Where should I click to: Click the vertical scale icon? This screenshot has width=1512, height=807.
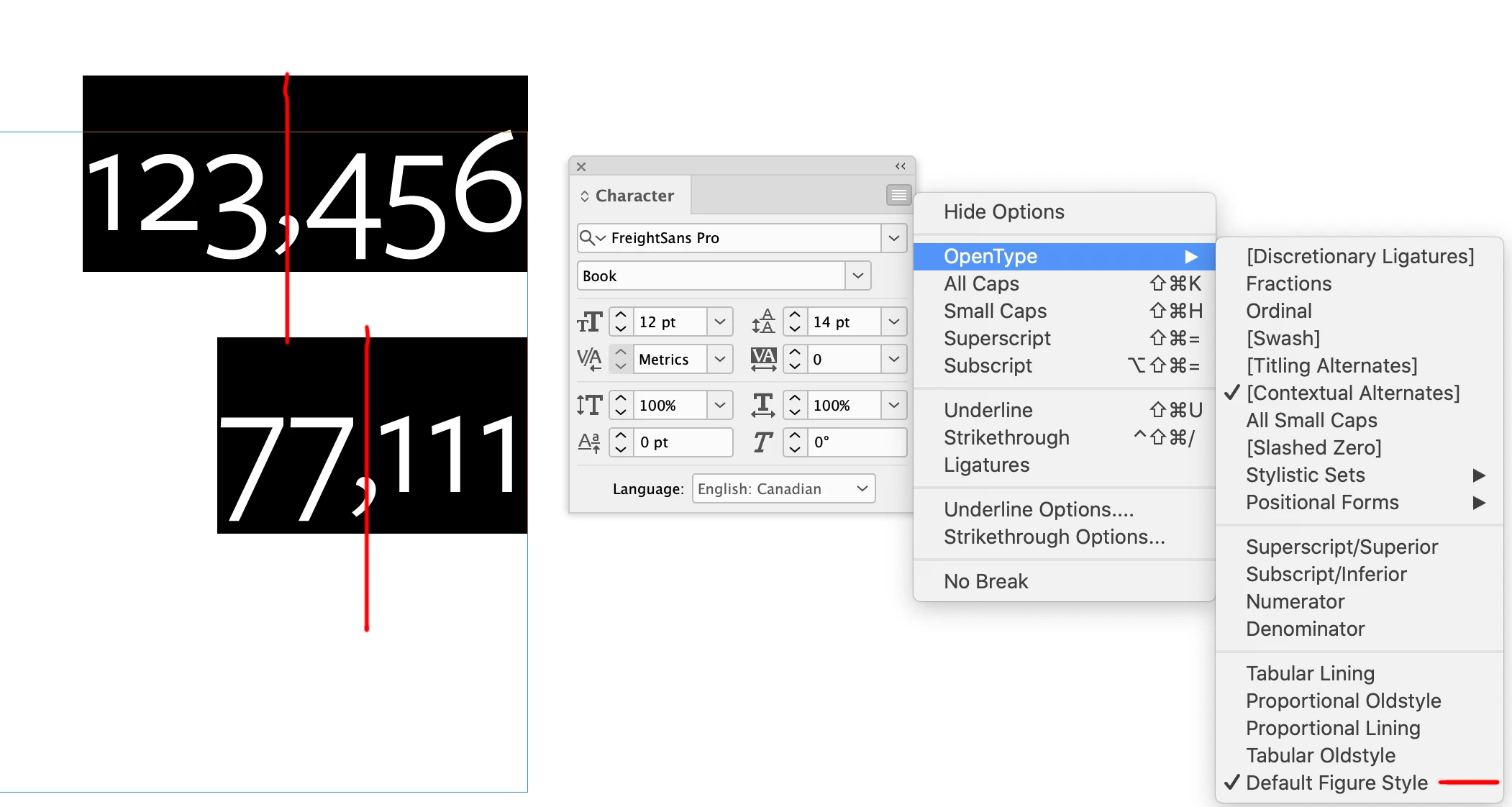(589, 405)
